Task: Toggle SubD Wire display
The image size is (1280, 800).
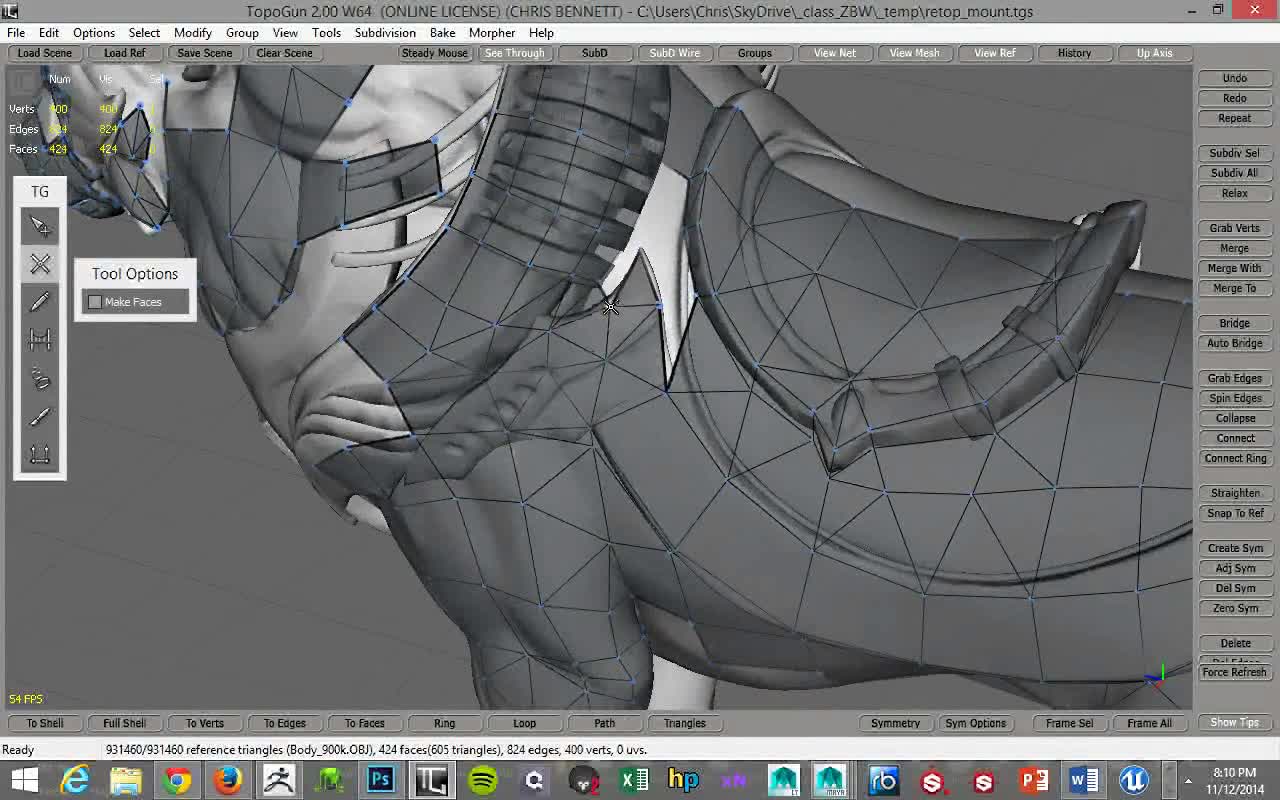Action: tap(675, 53)
